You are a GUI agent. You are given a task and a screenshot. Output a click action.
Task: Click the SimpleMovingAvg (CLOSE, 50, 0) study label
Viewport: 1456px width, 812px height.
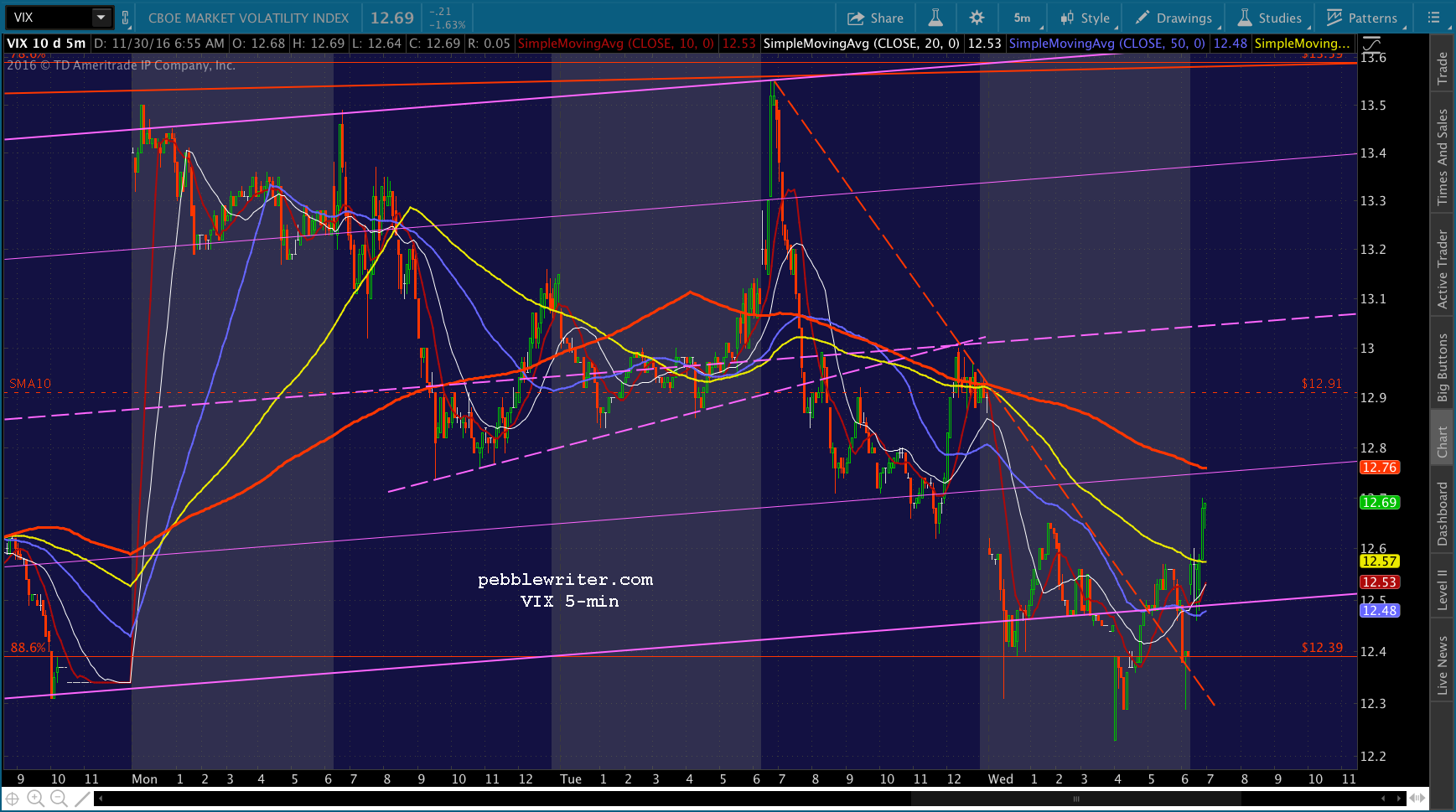click(x=1107, y=44)
